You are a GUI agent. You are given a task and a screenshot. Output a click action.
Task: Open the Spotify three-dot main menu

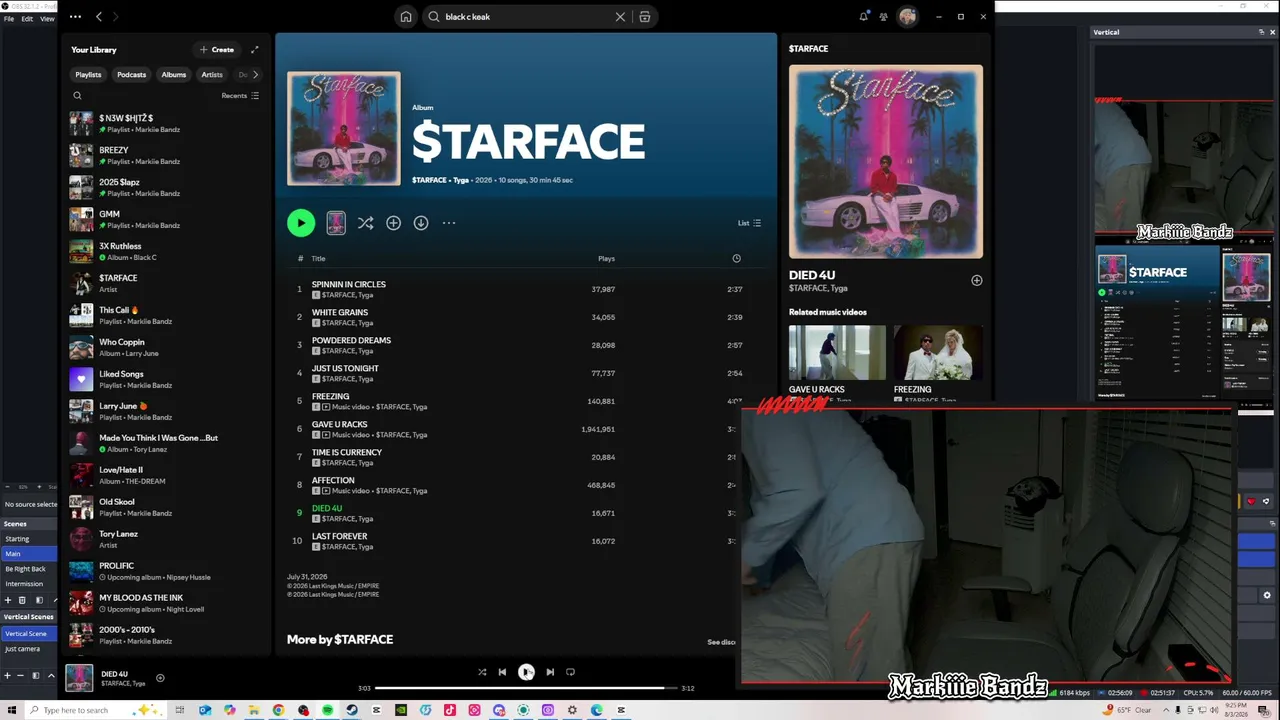75,17
